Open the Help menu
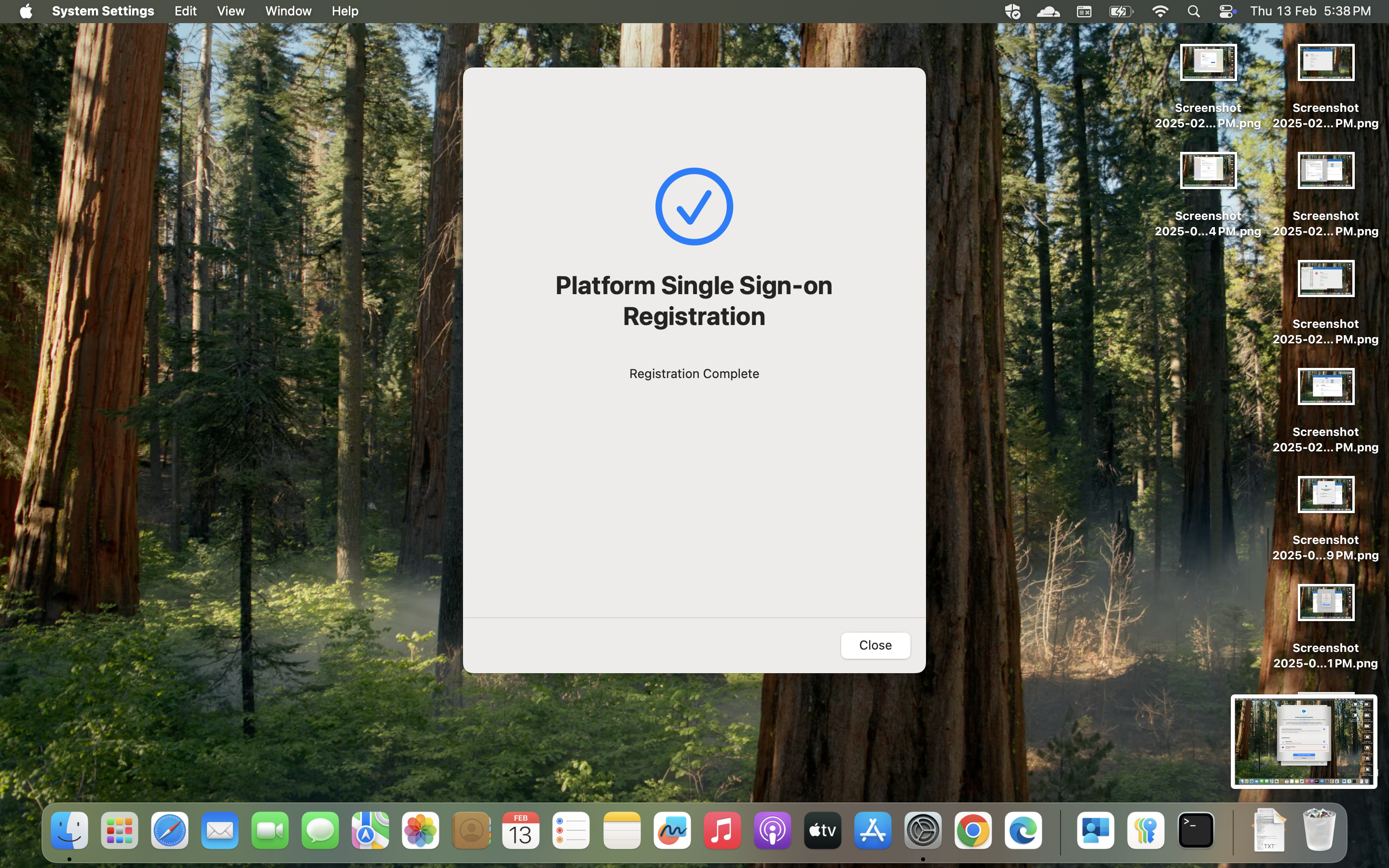This screenshot has height=868, width=1389. tap(345, 11)
